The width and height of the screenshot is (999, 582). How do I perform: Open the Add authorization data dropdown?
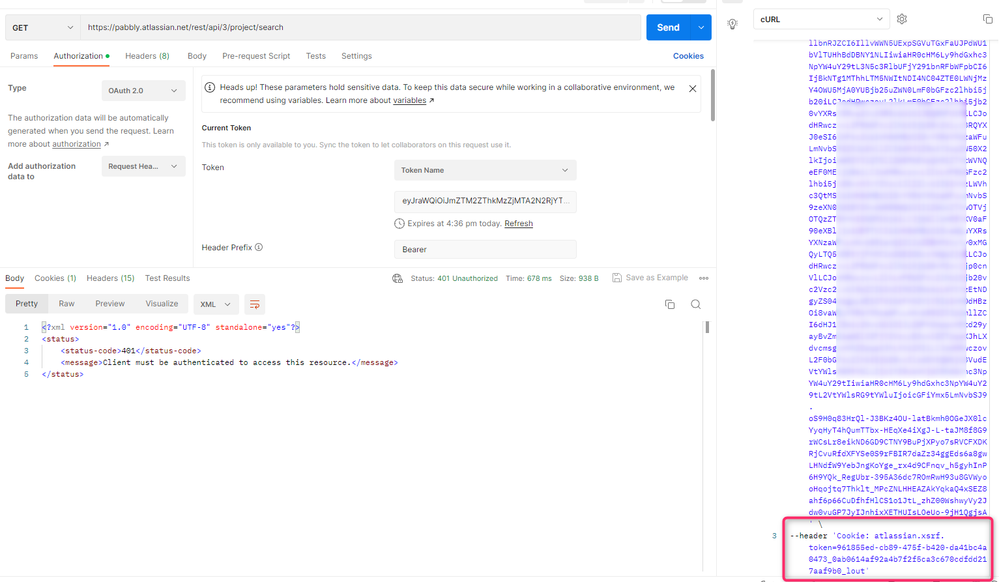(x=143, y=166)
